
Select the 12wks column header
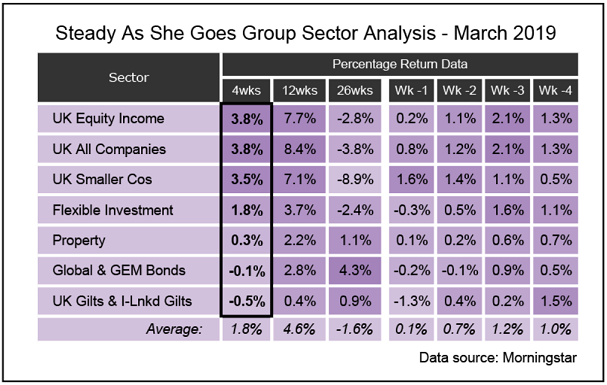coord(299,91)
